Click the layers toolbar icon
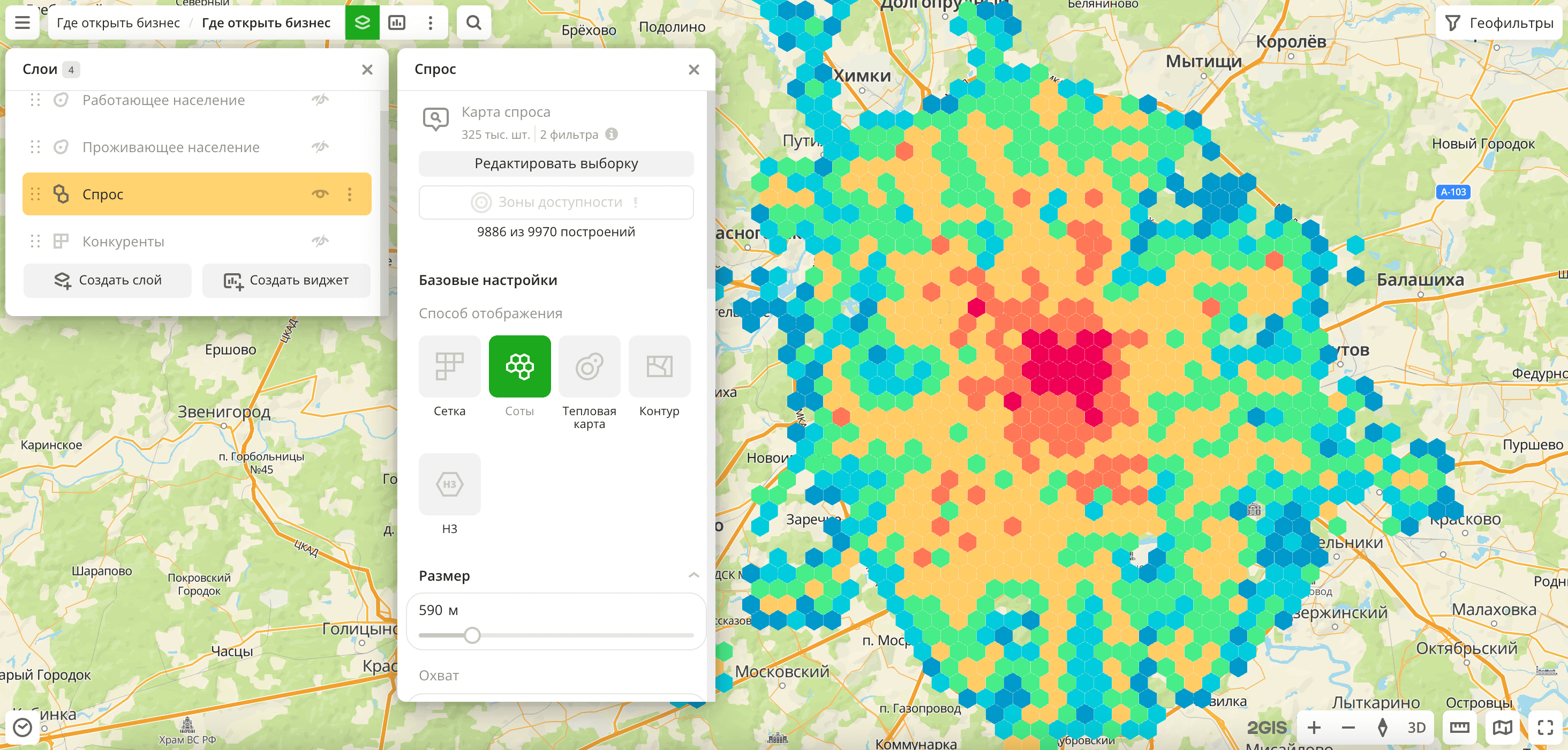Viewport: 1568px width, 750px height. [362, 23]
